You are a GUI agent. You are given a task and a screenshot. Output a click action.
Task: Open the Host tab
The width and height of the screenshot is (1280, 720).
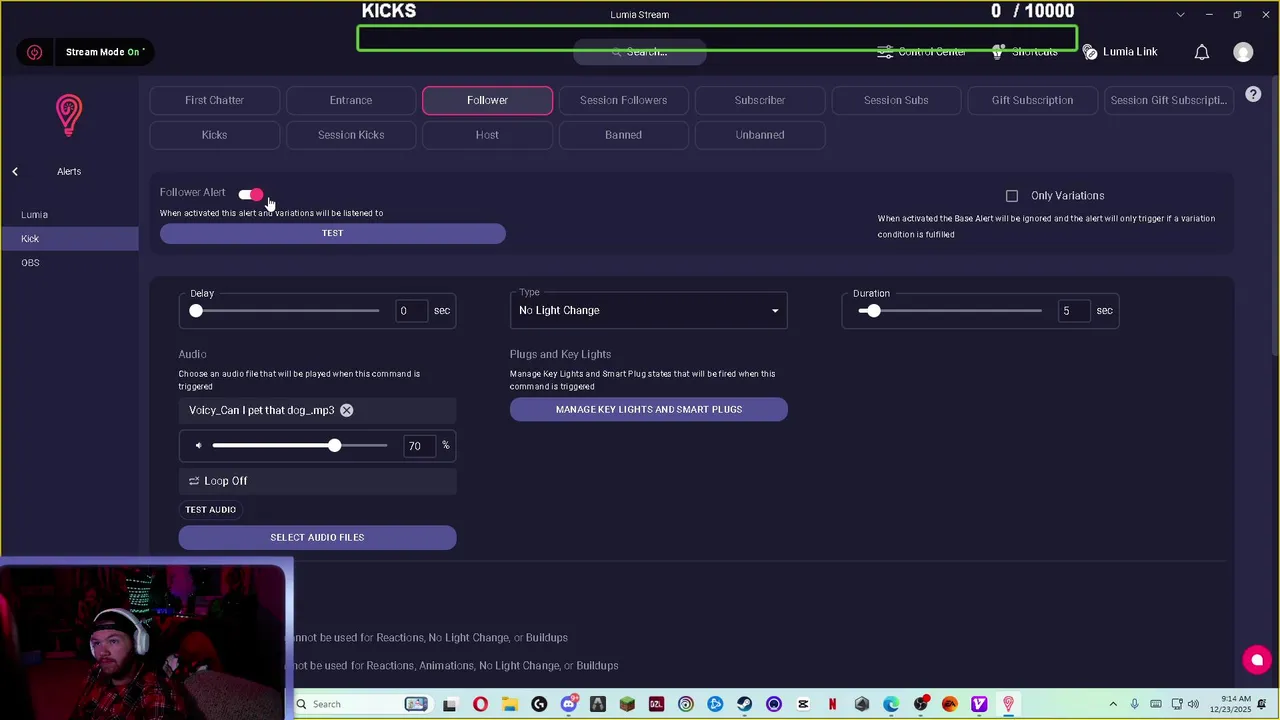pos(487,135)
